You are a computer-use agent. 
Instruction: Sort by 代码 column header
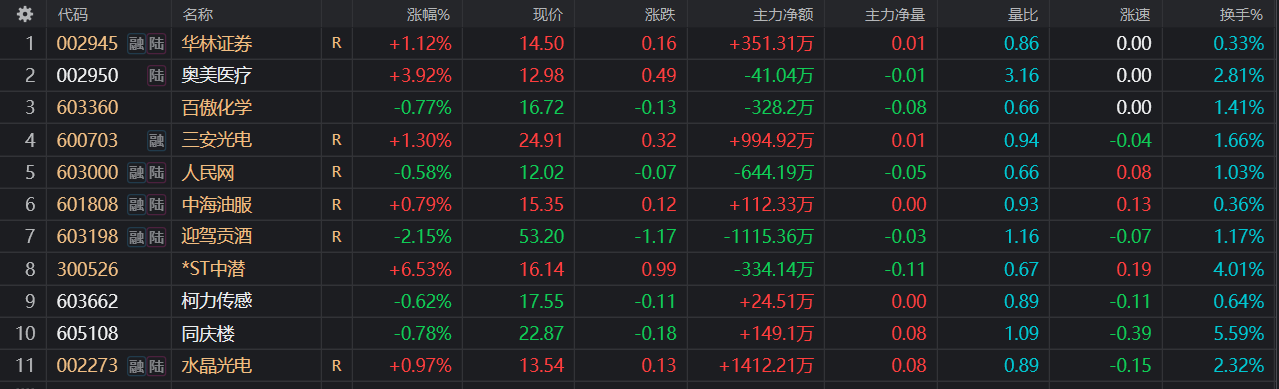(x=72, y=15)
